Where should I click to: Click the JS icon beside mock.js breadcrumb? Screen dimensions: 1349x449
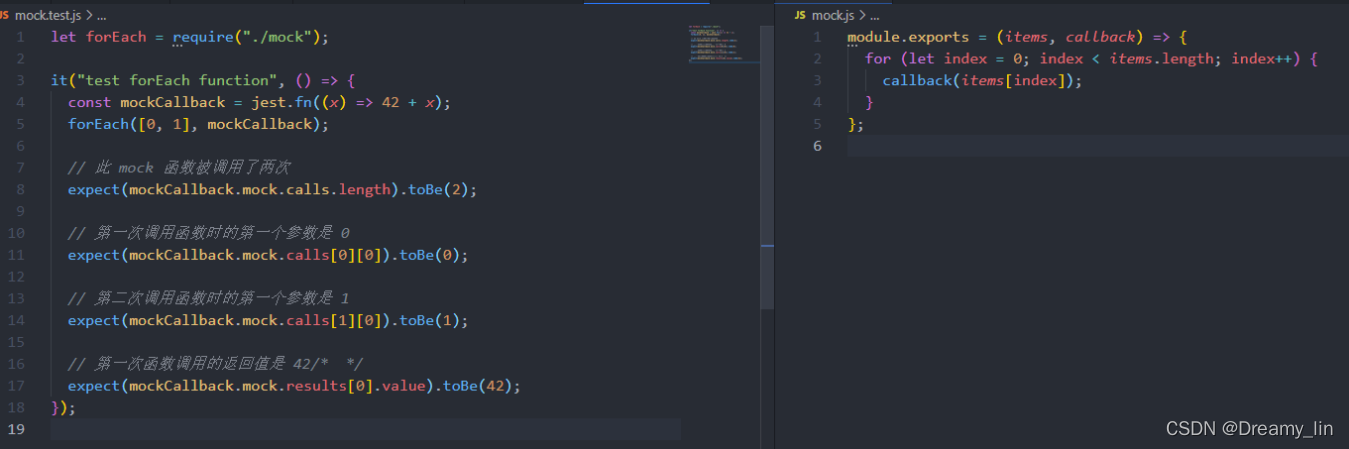[800, 16]
